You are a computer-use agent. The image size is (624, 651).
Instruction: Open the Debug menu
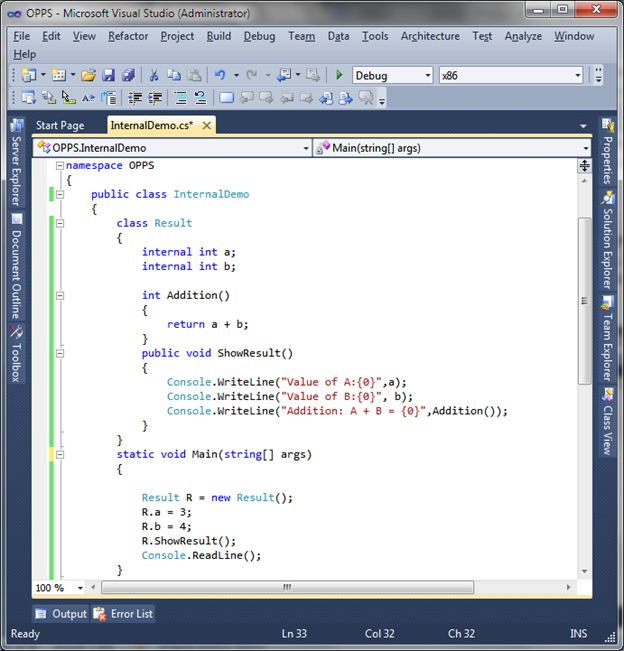(259, 36)
